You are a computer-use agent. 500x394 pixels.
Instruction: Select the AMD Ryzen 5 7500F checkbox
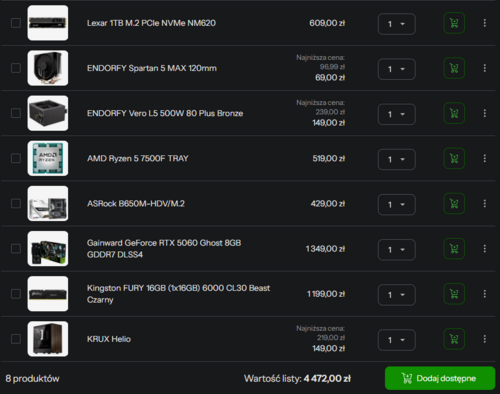point(16,158)
